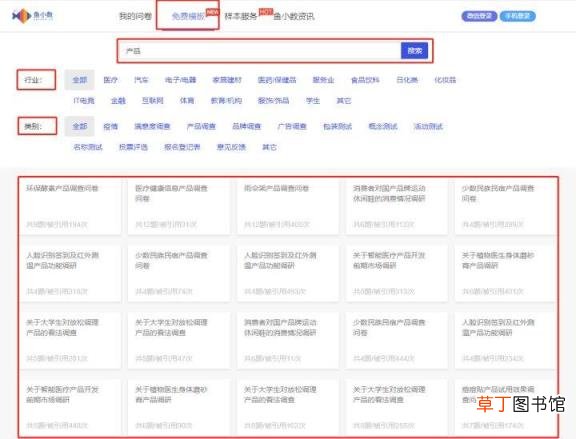Filter industry by 化妆品
Screen dimensions: 576x439
445,80
